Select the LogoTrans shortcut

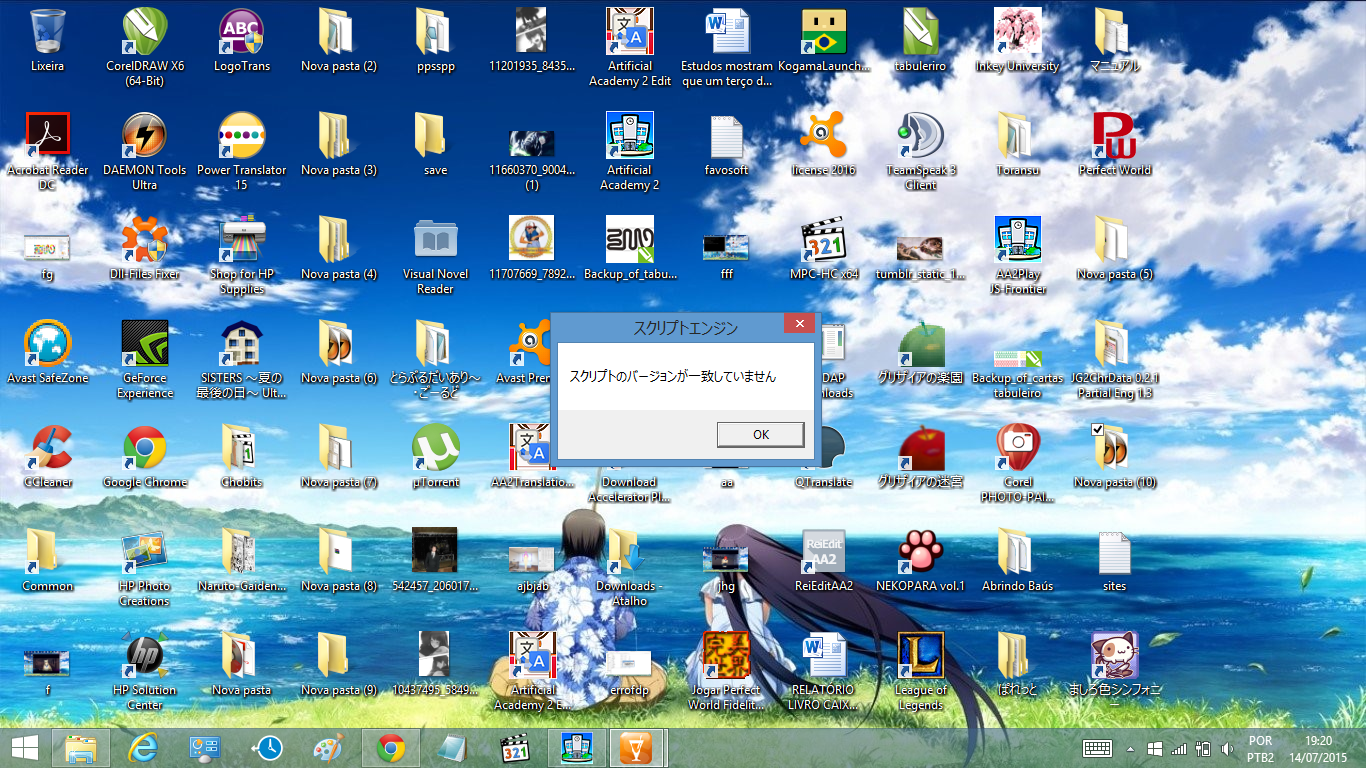tap(241, 40)
